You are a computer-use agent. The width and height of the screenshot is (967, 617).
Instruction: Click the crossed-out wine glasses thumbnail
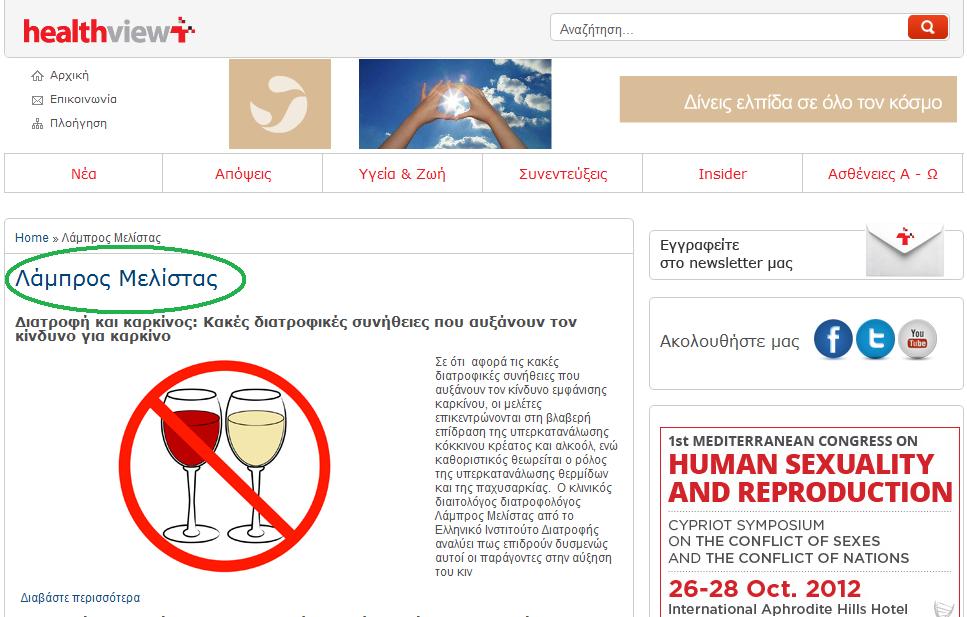(x=224, y=466)
